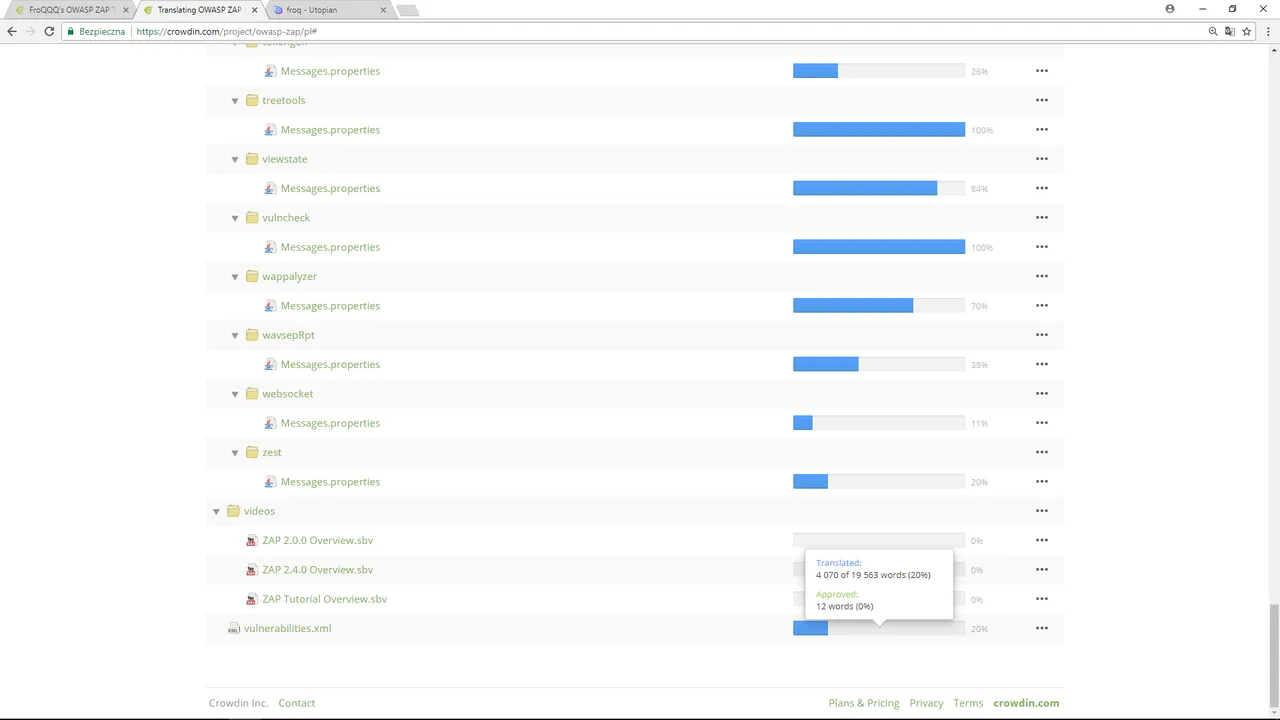This screenshot has width=1280, height=720.
Task: Collapse the viewstate folder
Action: coord(235,159)
